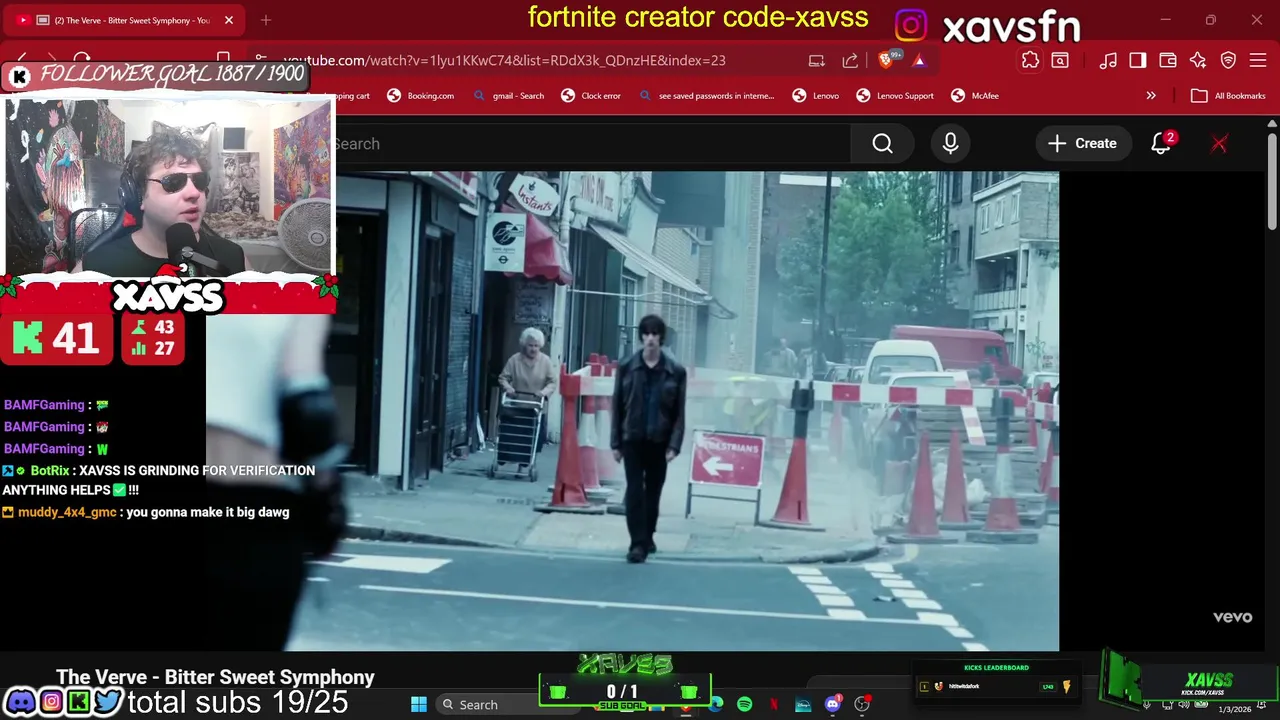Open the Lenovo bookmark
Screen dimensions: 1280x720
point(816,96)
